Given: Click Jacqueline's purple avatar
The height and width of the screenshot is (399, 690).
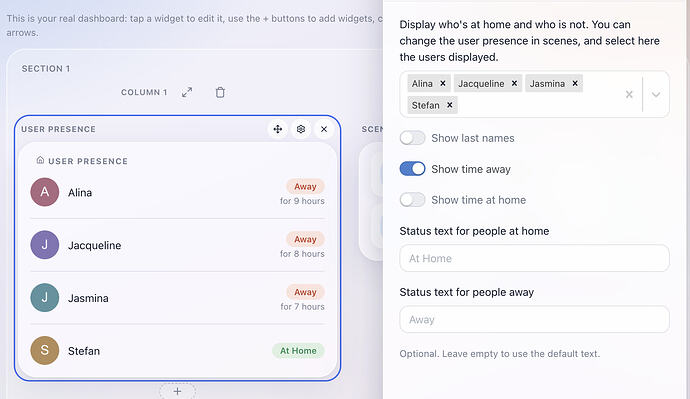Looking at the screenshot, I should (44, 245).
